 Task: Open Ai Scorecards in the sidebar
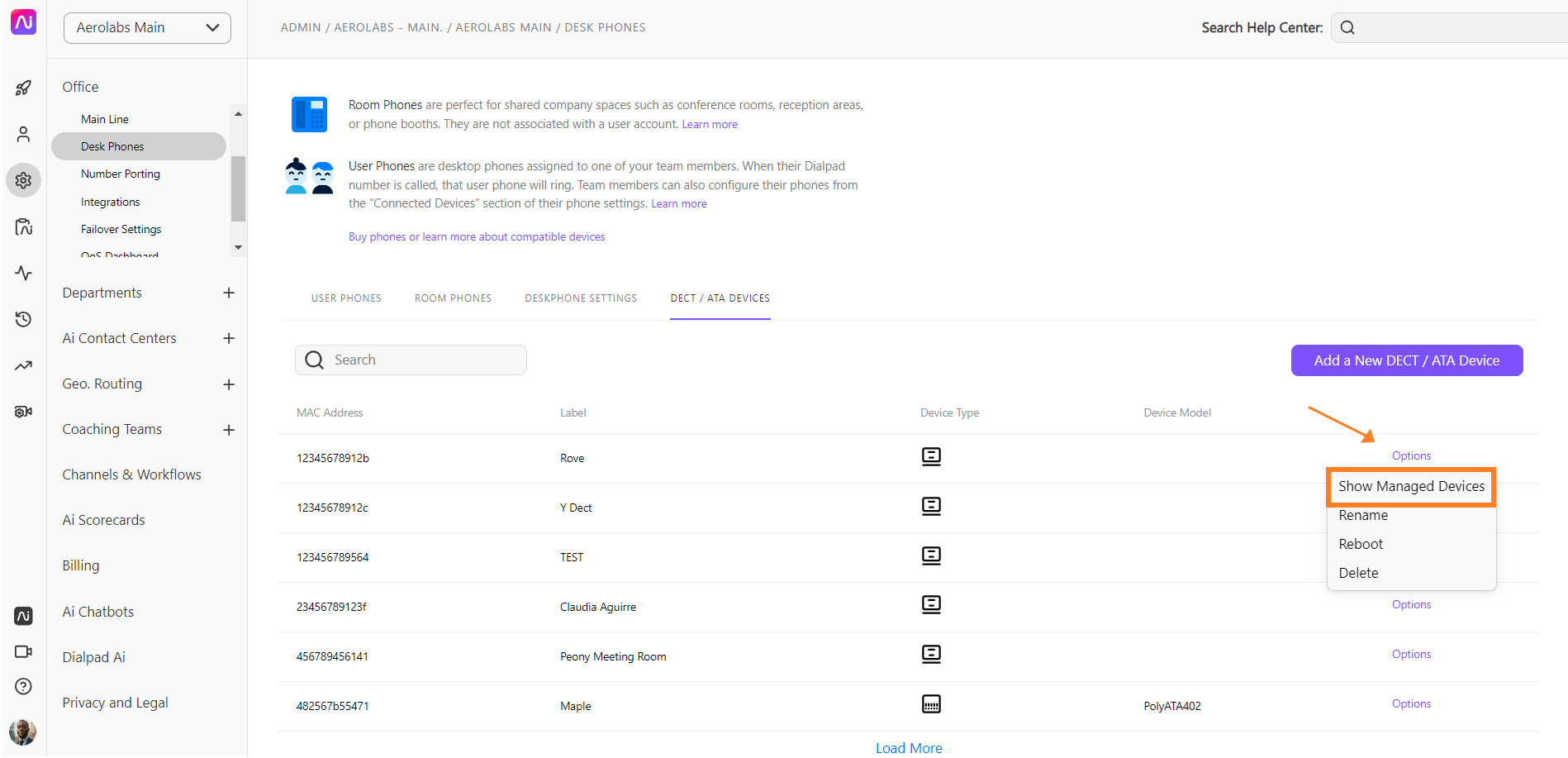coord(104,520)
